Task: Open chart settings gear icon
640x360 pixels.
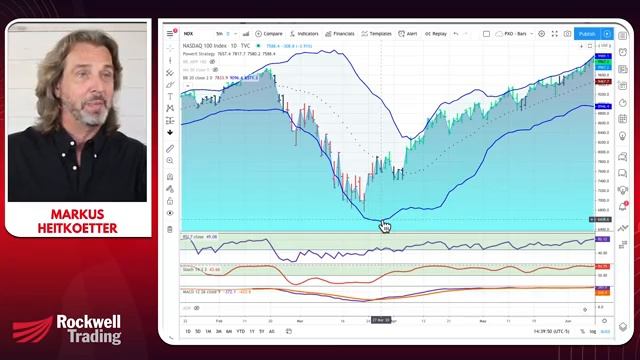Action: click(x=542, y=34)
